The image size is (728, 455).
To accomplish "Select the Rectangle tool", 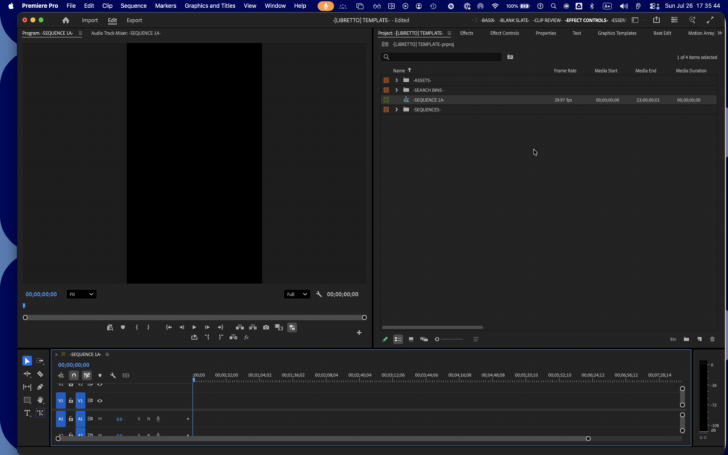I will (x=27, y=400).
